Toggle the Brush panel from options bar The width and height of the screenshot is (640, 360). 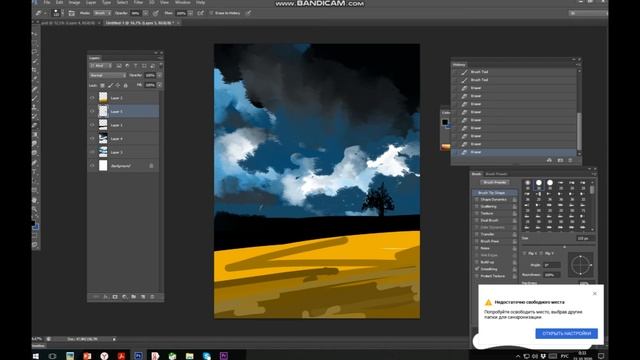pyautogui.click(x=71, y=13)
